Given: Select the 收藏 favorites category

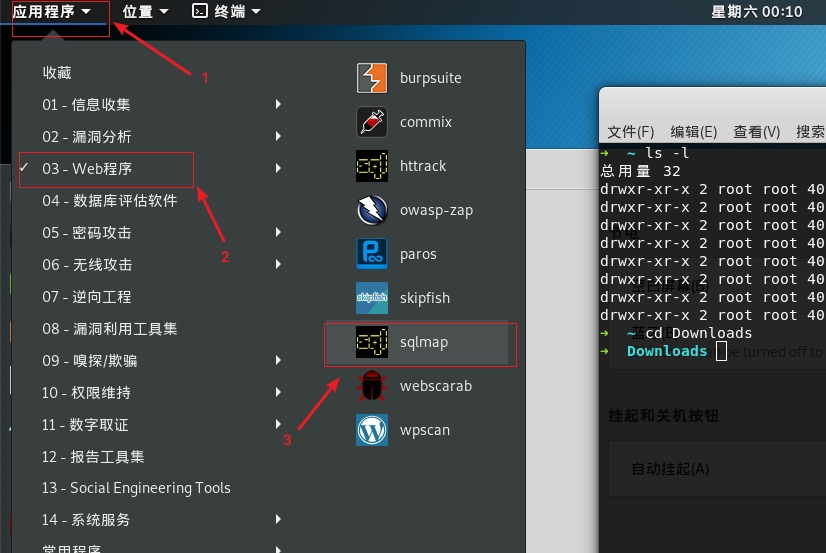Looking at the screenshot, I should [x=57, y=73].
